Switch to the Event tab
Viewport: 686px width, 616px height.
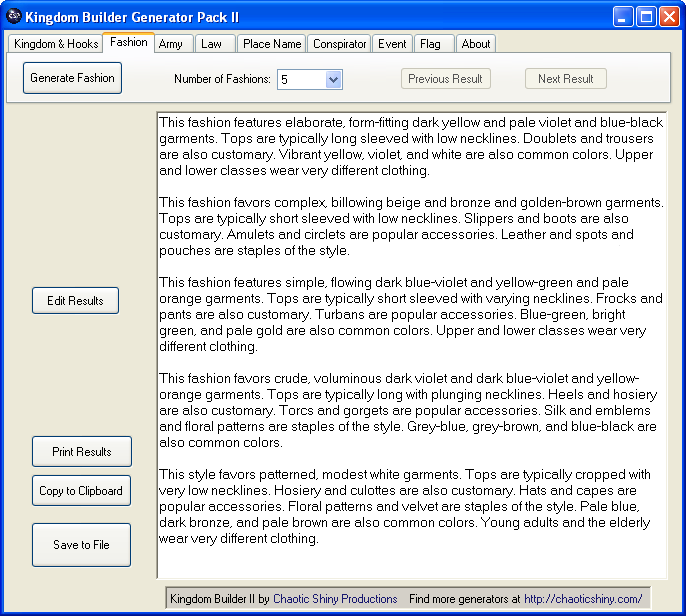click(x=392, y=44)
